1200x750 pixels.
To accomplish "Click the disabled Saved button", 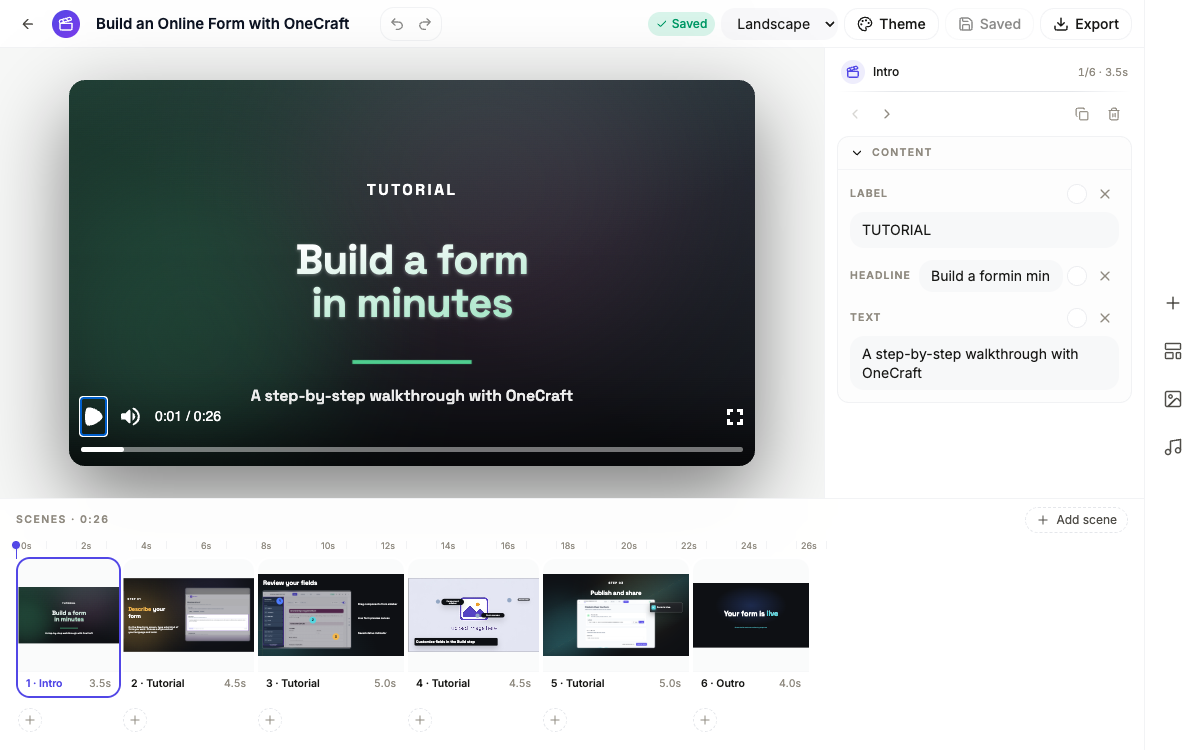I will click(989, 24).
